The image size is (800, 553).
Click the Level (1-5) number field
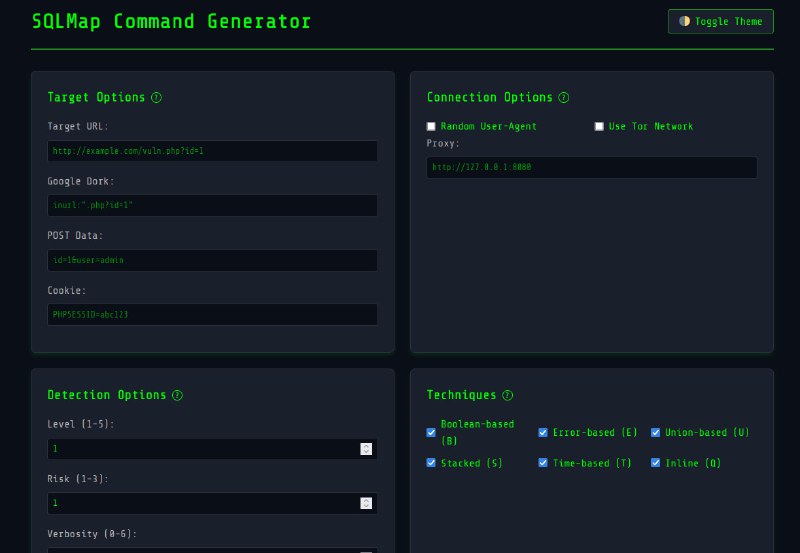(212, 449)
